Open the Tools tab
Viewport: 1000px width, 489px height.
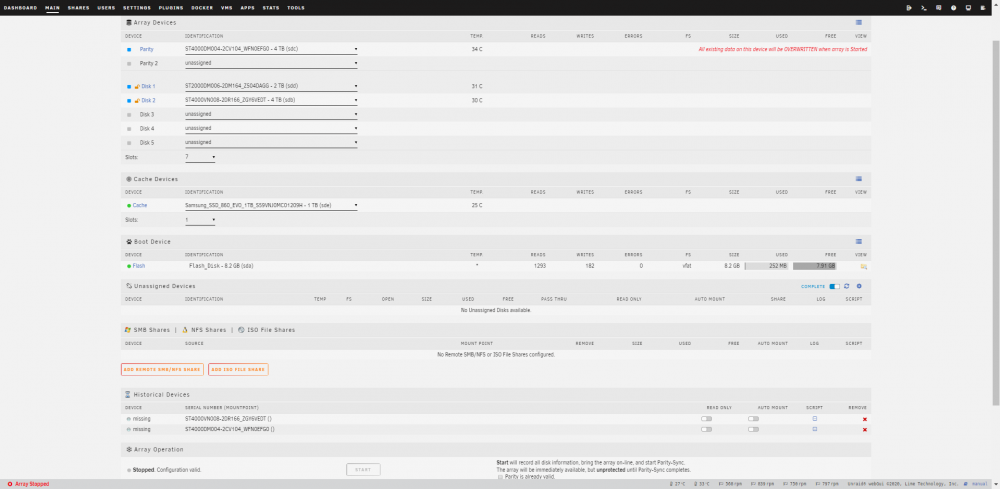[x=296, y=8]
